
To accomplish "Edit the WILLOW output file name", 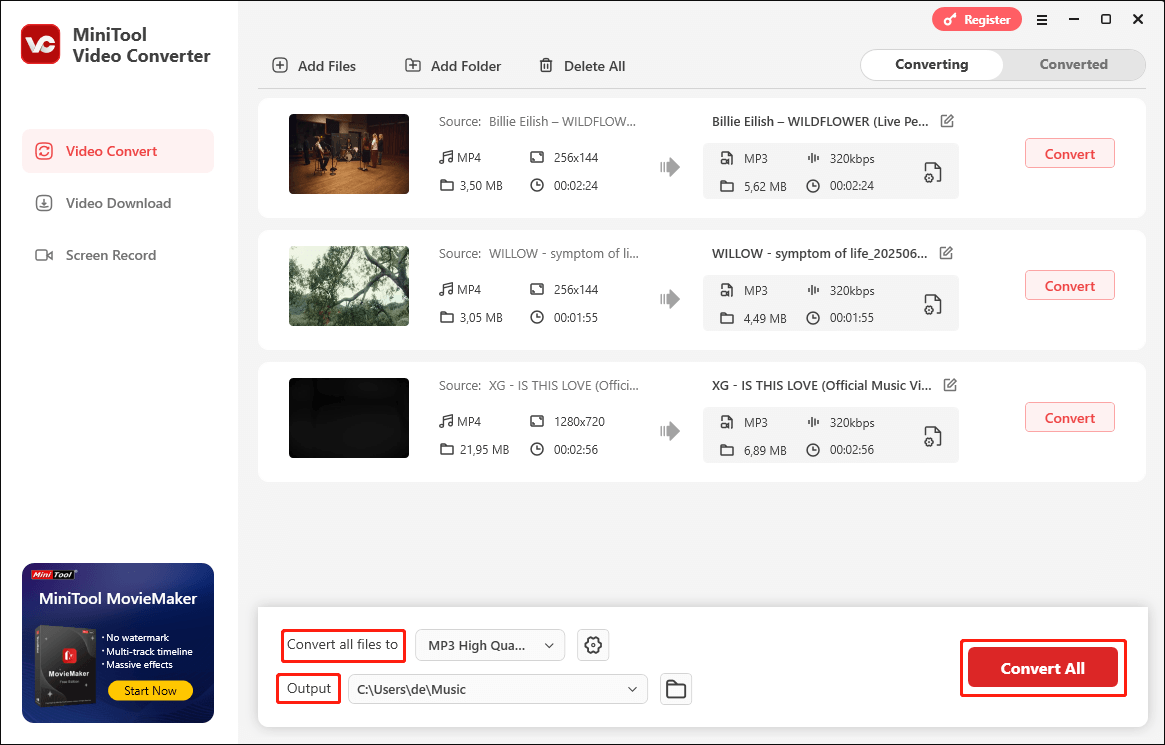I will [x=946, y=253].
